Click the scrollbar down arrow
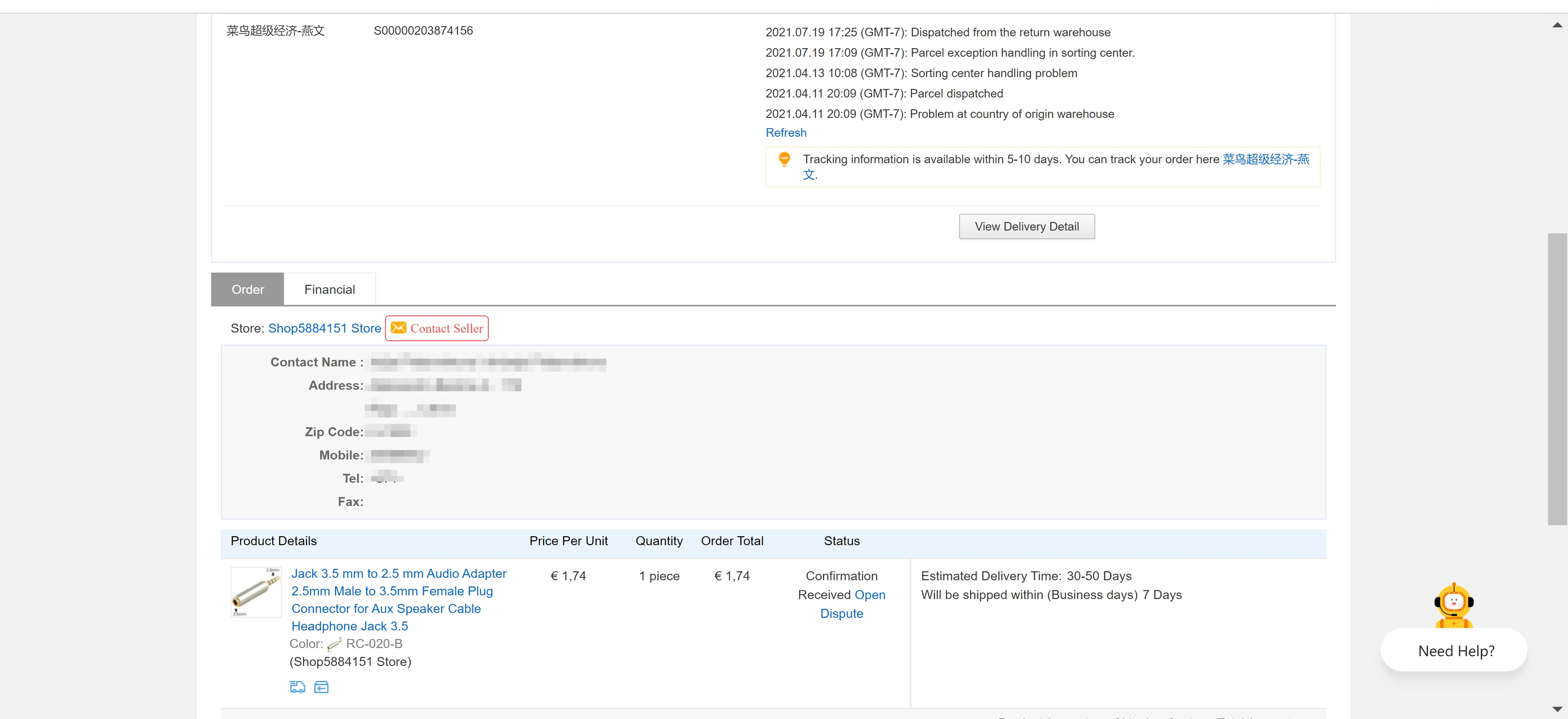The width and height of the screenshot is (1568, 719). (x=1557, y=709)
